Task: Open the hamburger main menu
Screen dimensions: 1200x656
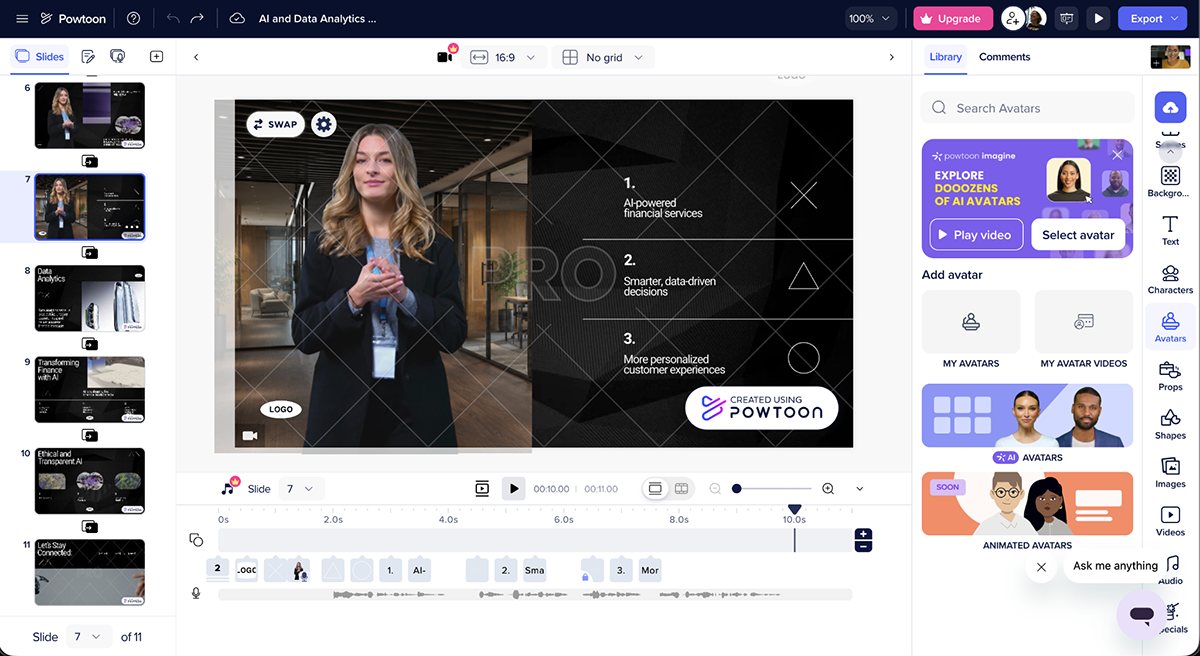Action: click(22, 19)
